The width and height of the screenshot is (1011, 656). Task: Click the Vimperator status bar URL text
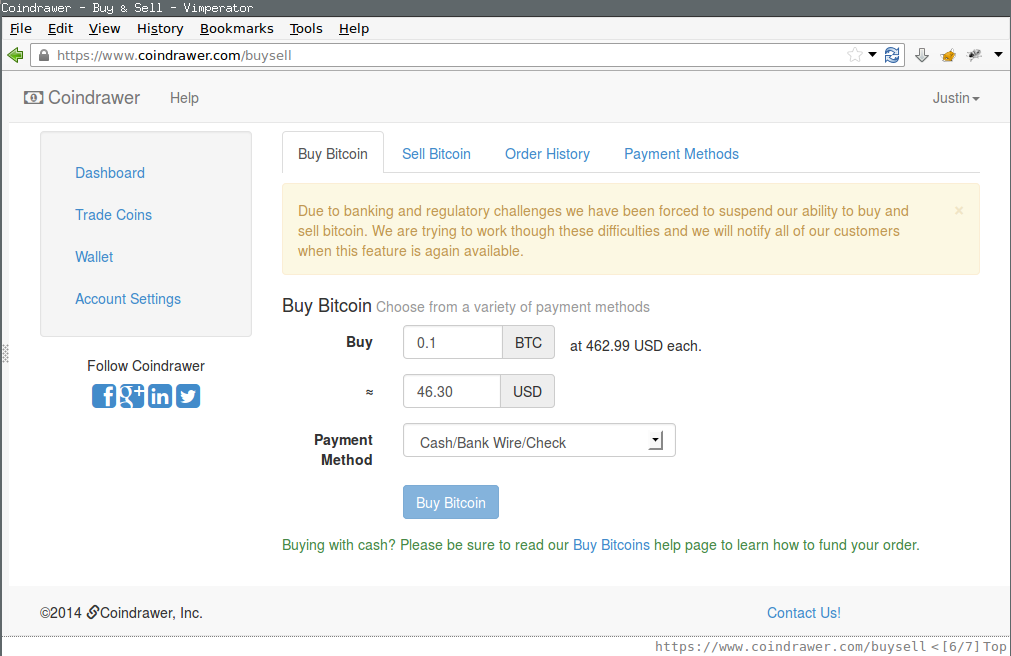[790, 646]
